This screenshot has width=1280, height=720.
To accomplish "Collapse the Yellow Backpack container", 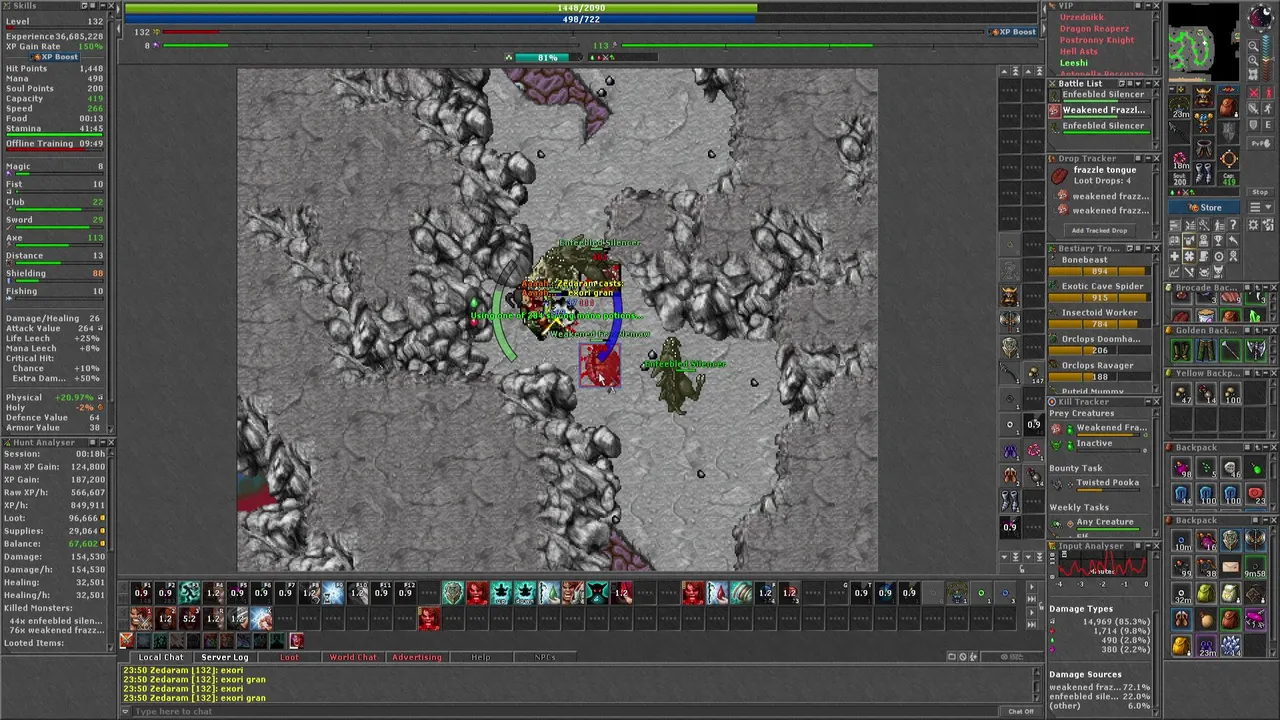I will 1265,373.
